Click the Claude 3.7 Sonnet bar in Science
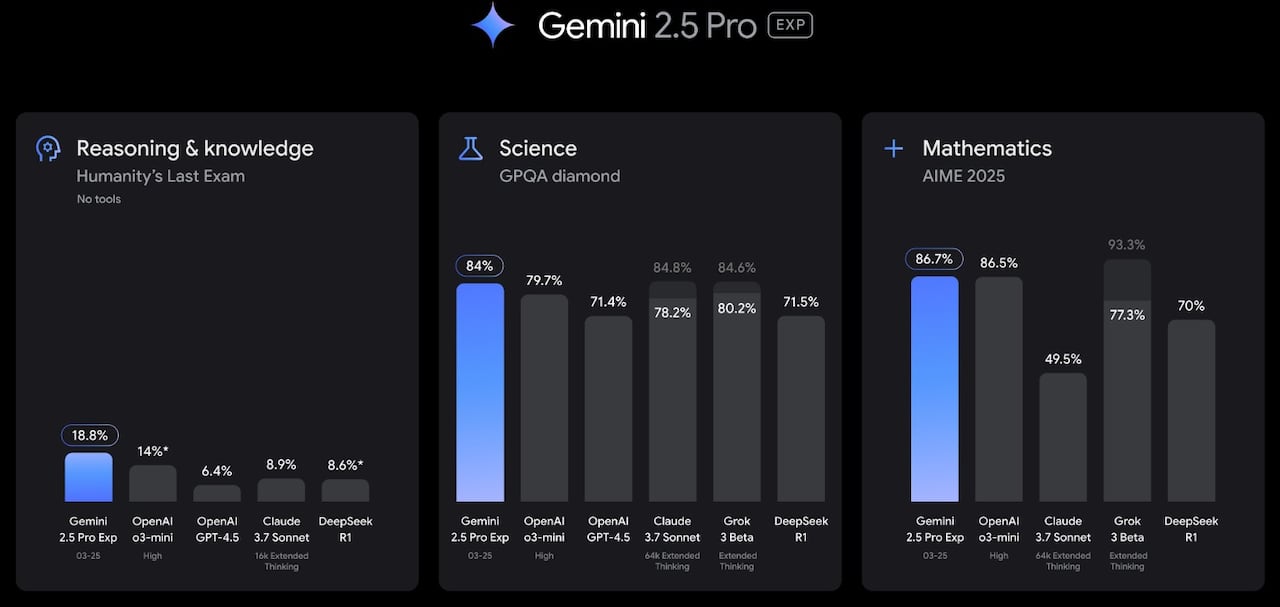The height and width of the screenshot is (607, 1280). click(672, 400)
